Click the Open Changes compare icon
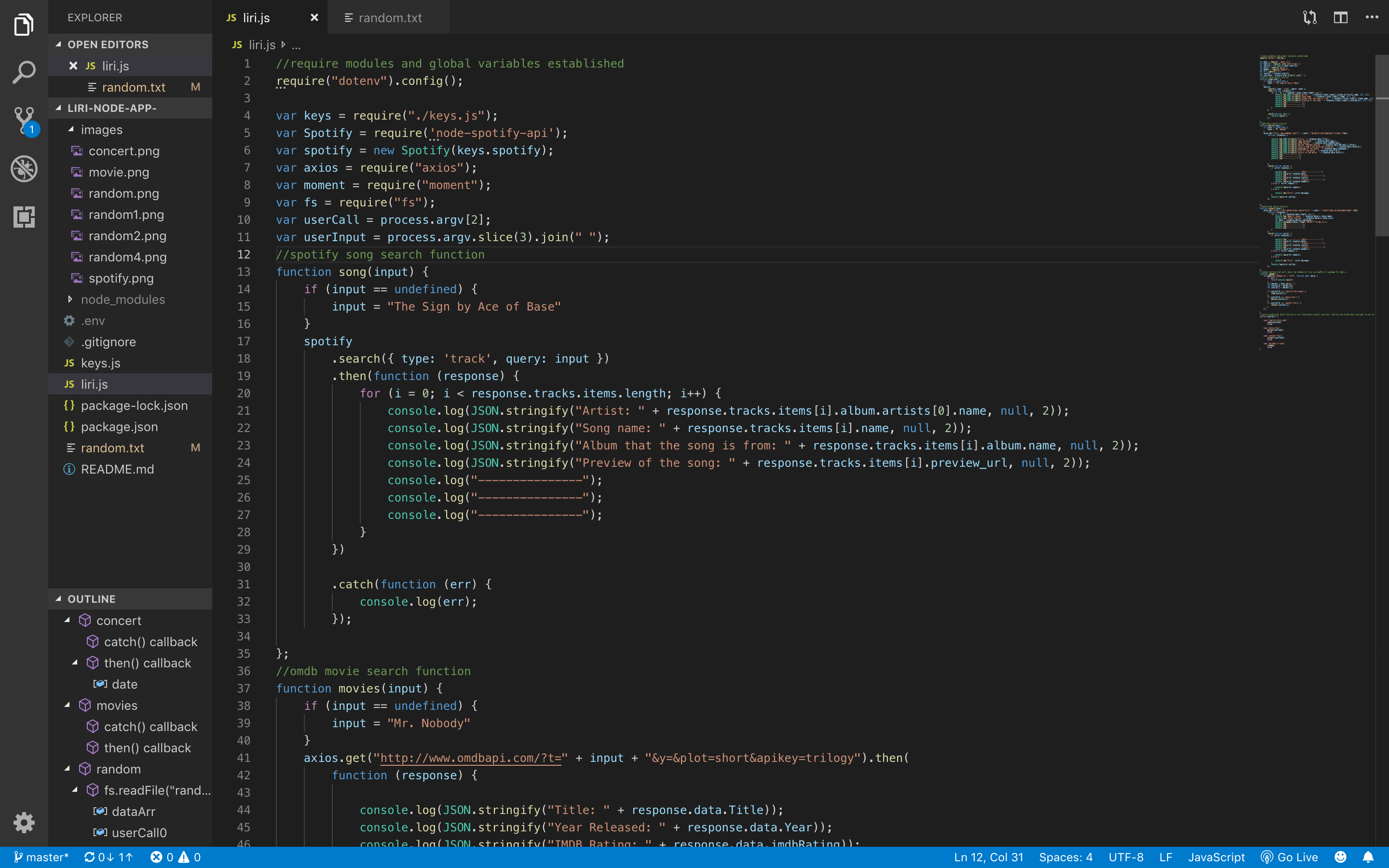 [1309, 17]
